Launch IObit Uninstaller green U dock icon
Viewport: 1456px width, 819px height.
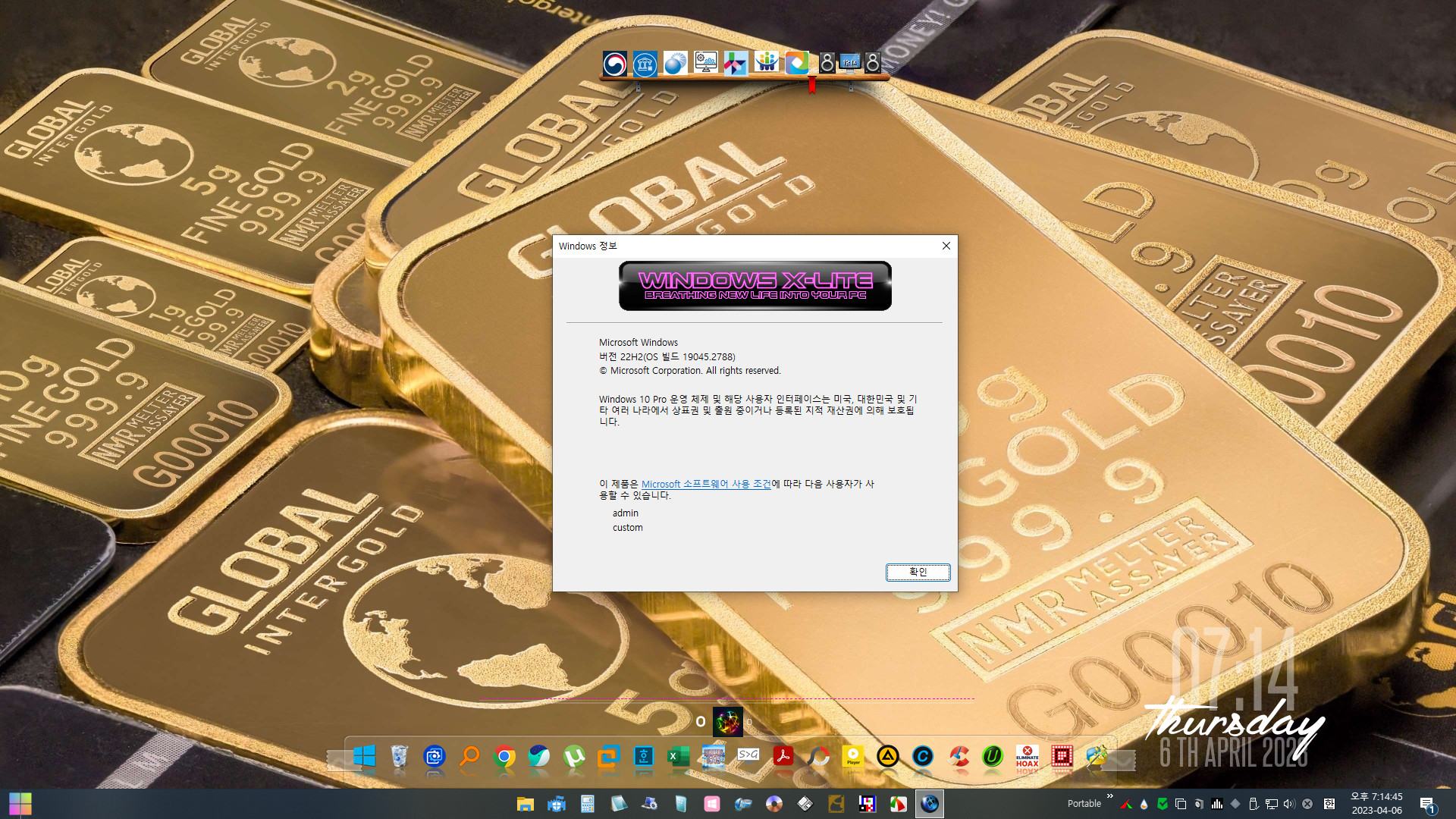(x=993, y=756)
